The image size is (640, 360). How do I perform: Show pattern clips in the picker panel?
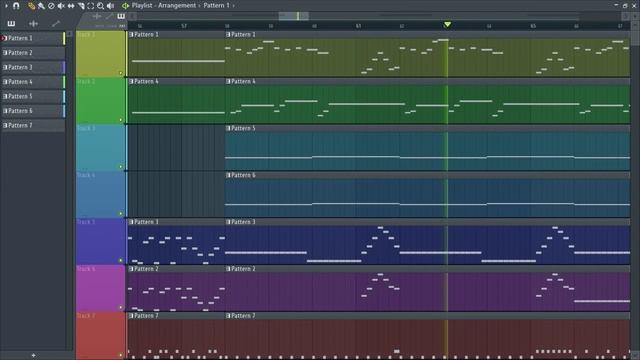(11, 24)
